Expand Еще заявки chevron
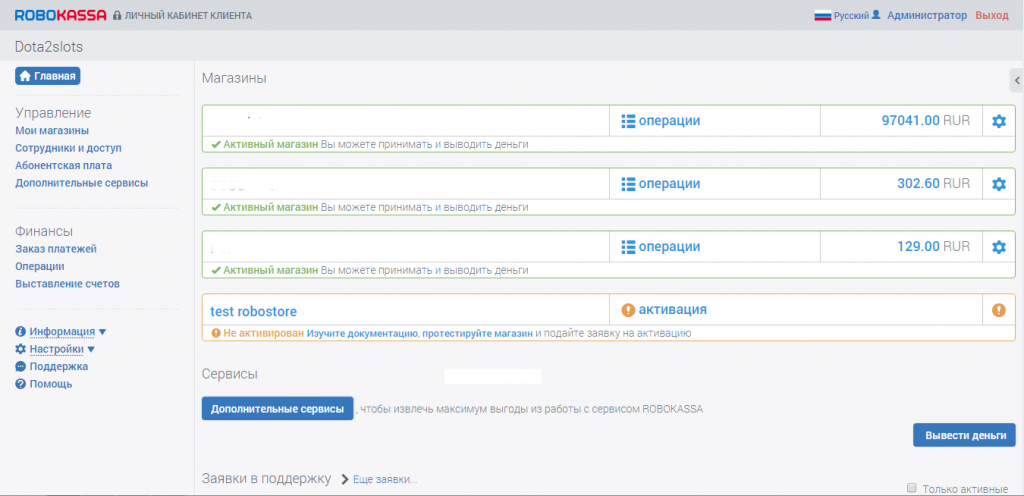 tap(345, 480)
